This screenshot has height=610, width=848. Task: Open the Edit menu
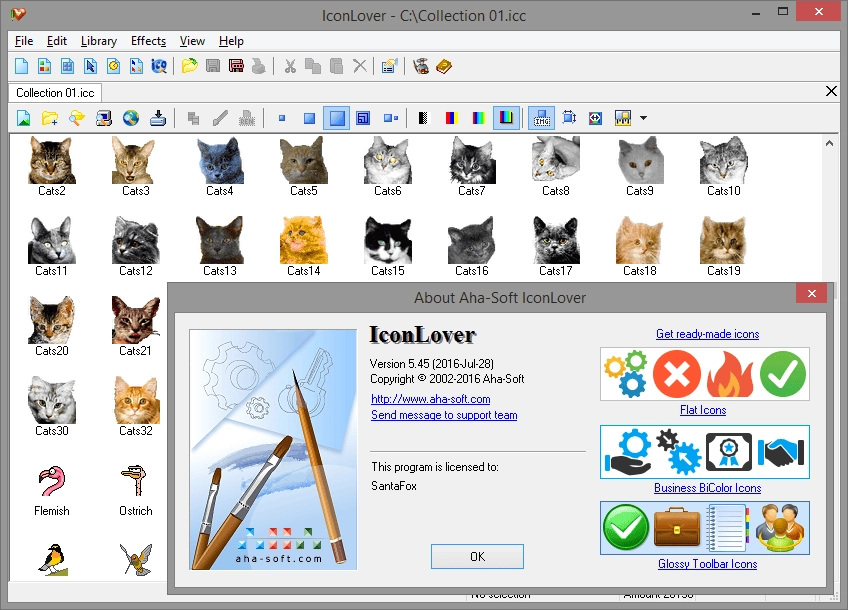(x=56, y=41)
